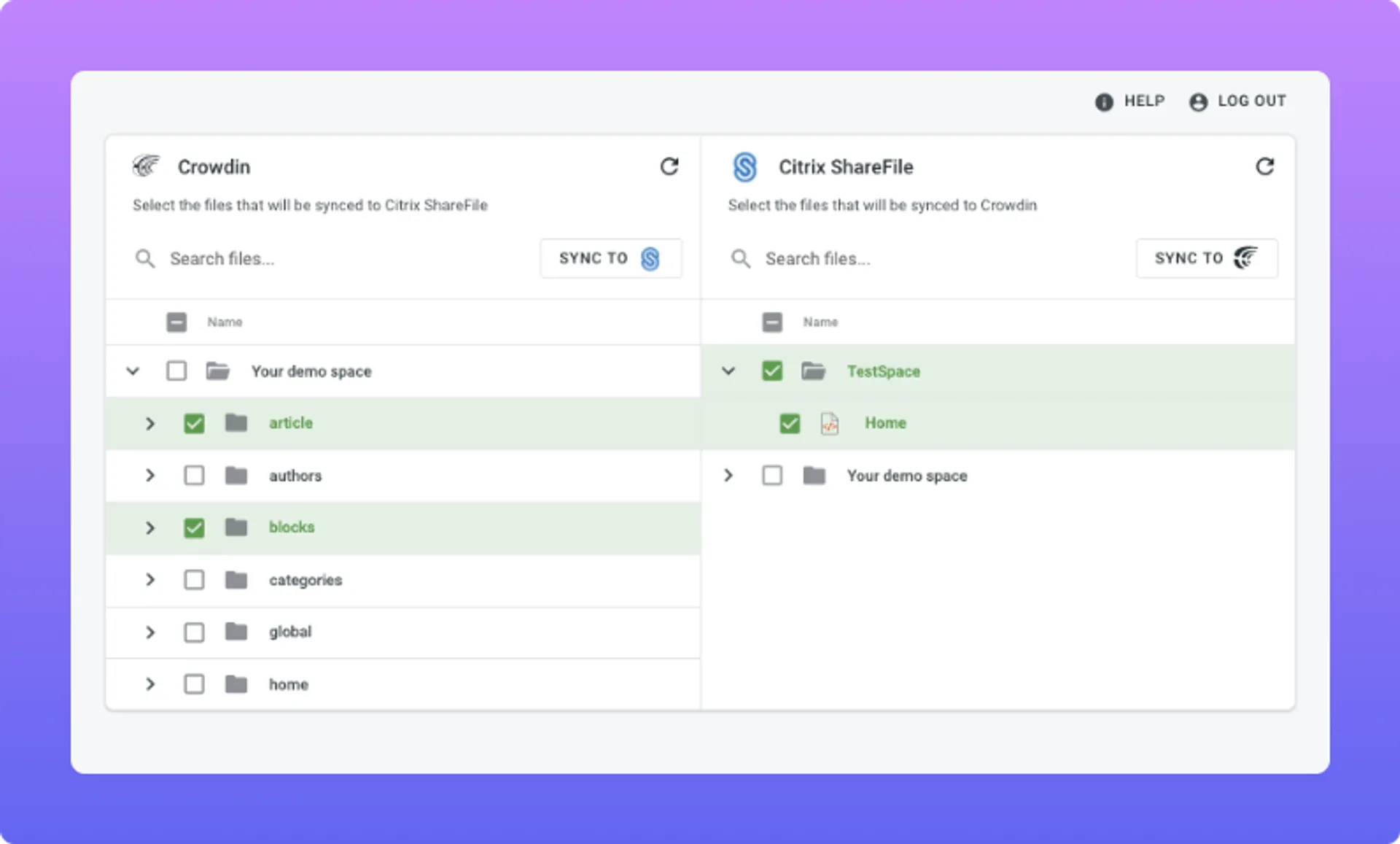Select the blocks row name
Screen dimensions: 1400x844
292,527
